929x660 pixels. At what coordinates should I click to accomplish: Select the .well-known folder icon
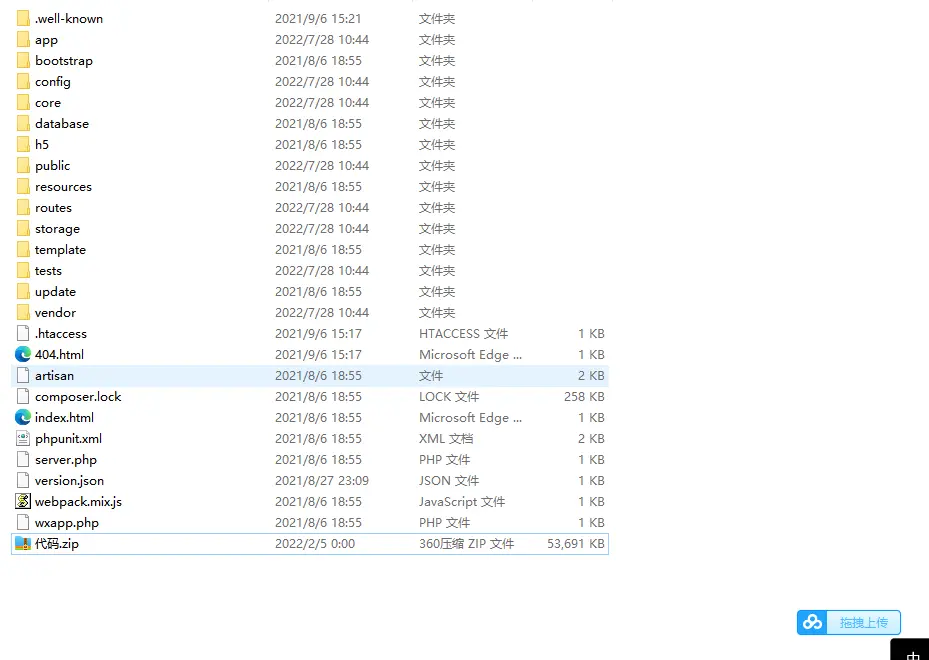(x=23, y=18)
